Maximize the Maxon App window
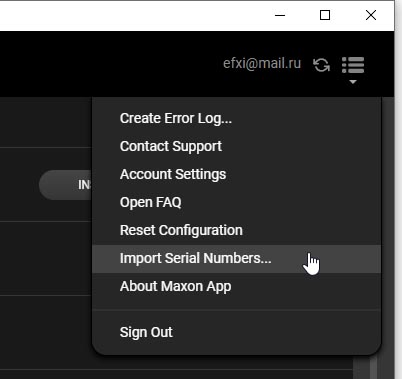Image resolution: width=402 pixels, height=379 pixels. (x=325, y=15)
